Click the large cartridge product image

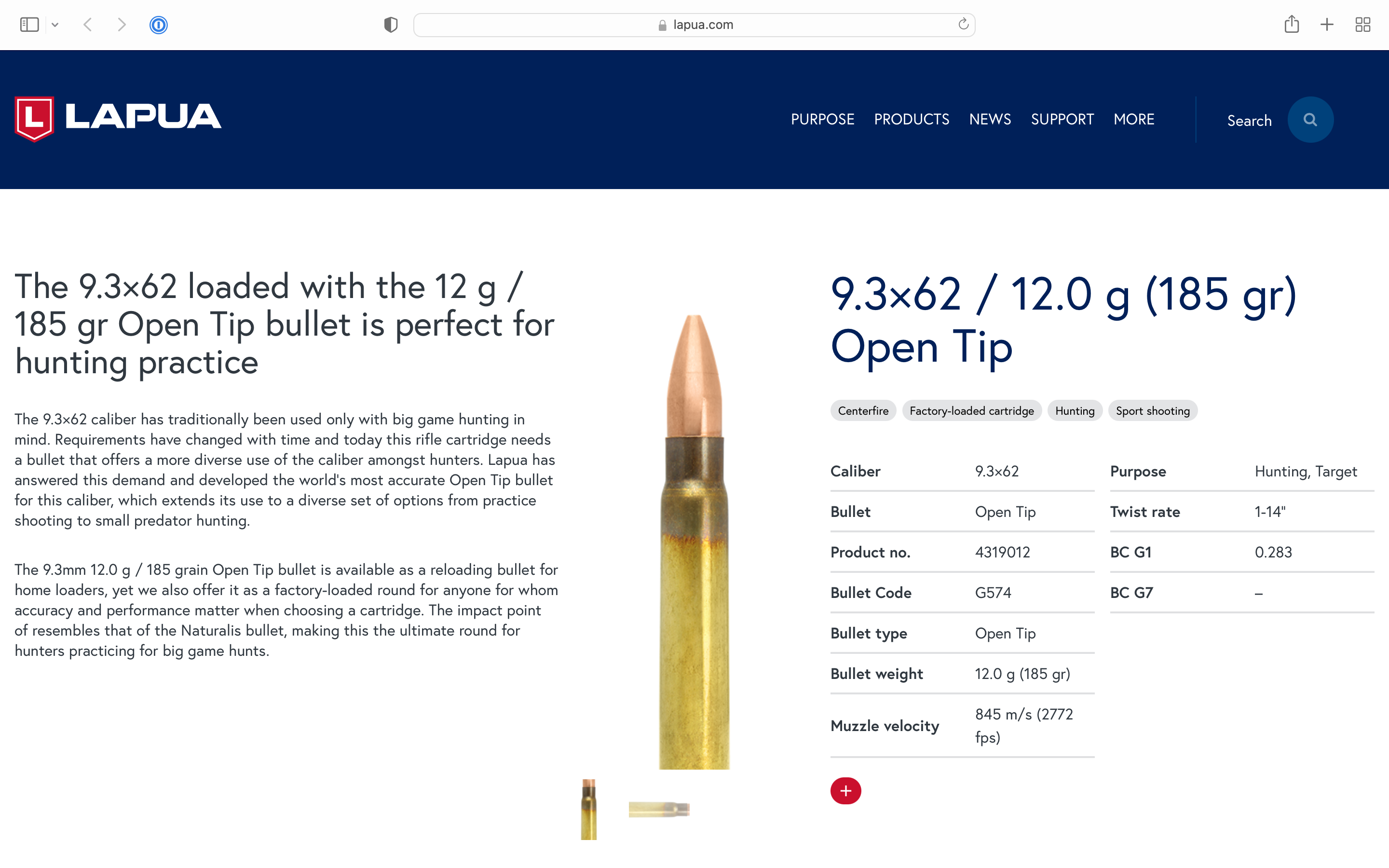tap(694, 542)
